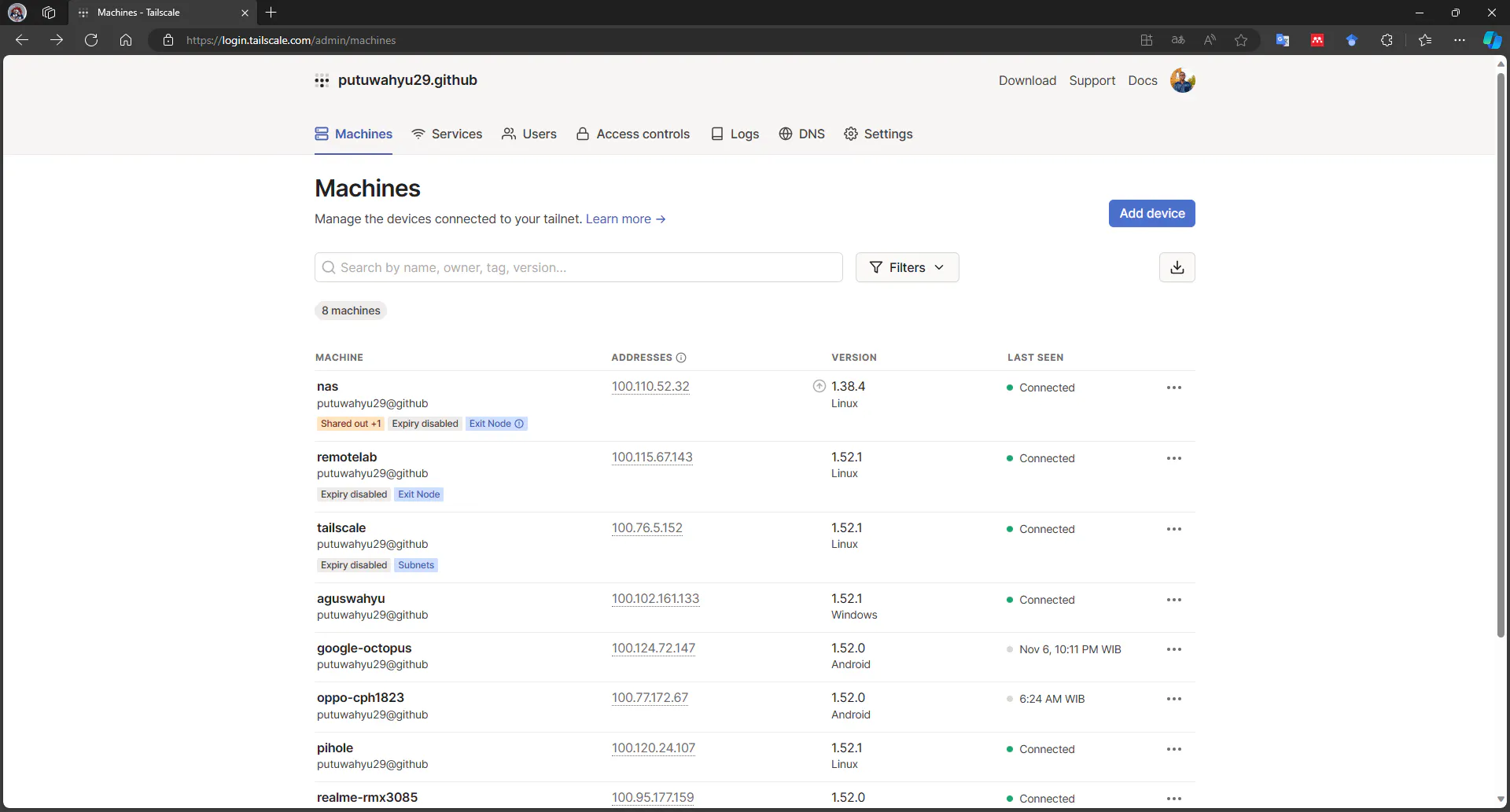Open the options menu for remotelab
Viewport: 1510px width, 812px height.
pyautogui.click(x=1174, y=458)
